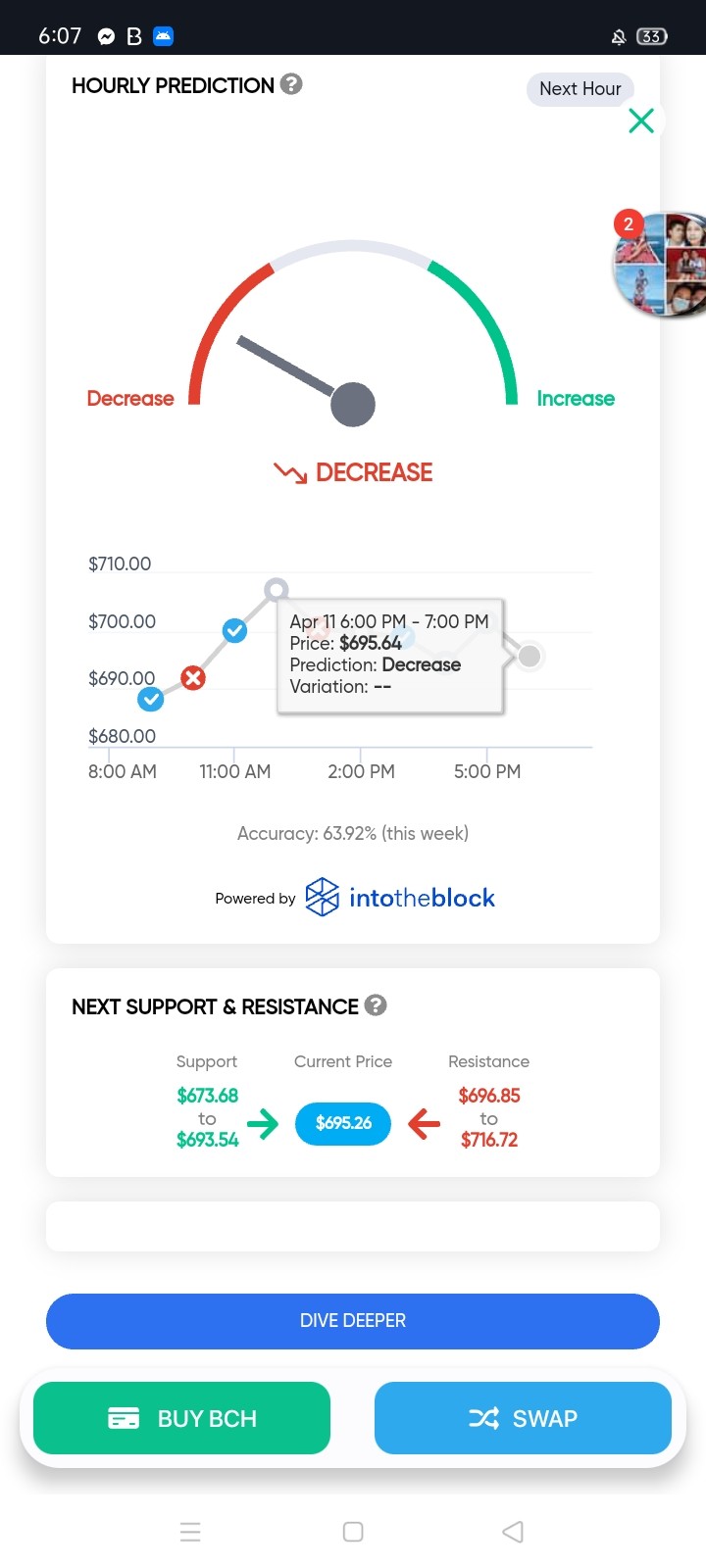
Task: Tap the gauge needle hub
Action: [353, 404]
